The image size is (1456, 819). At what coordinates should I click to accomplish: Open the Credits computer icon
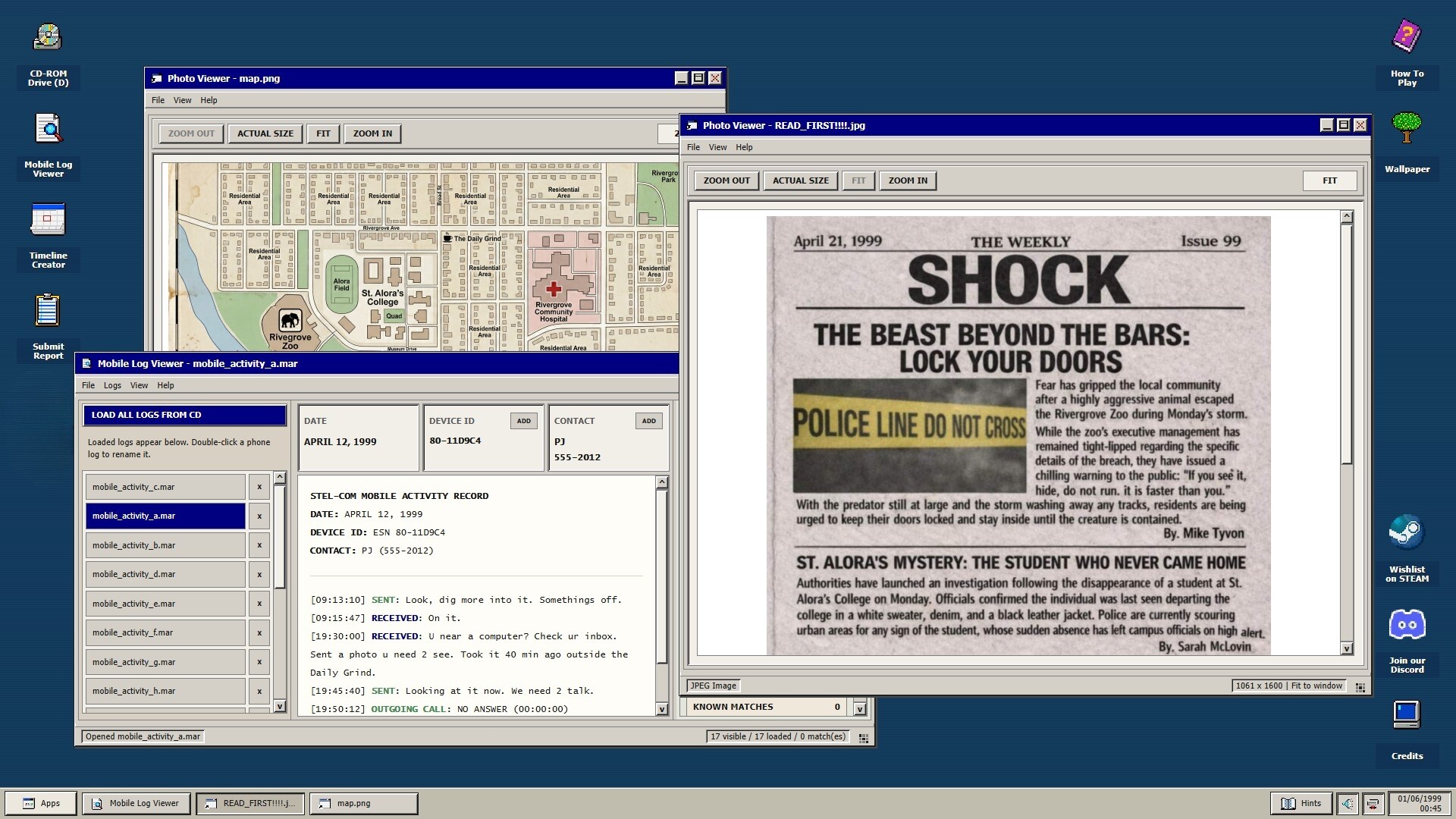point(1407,730)
